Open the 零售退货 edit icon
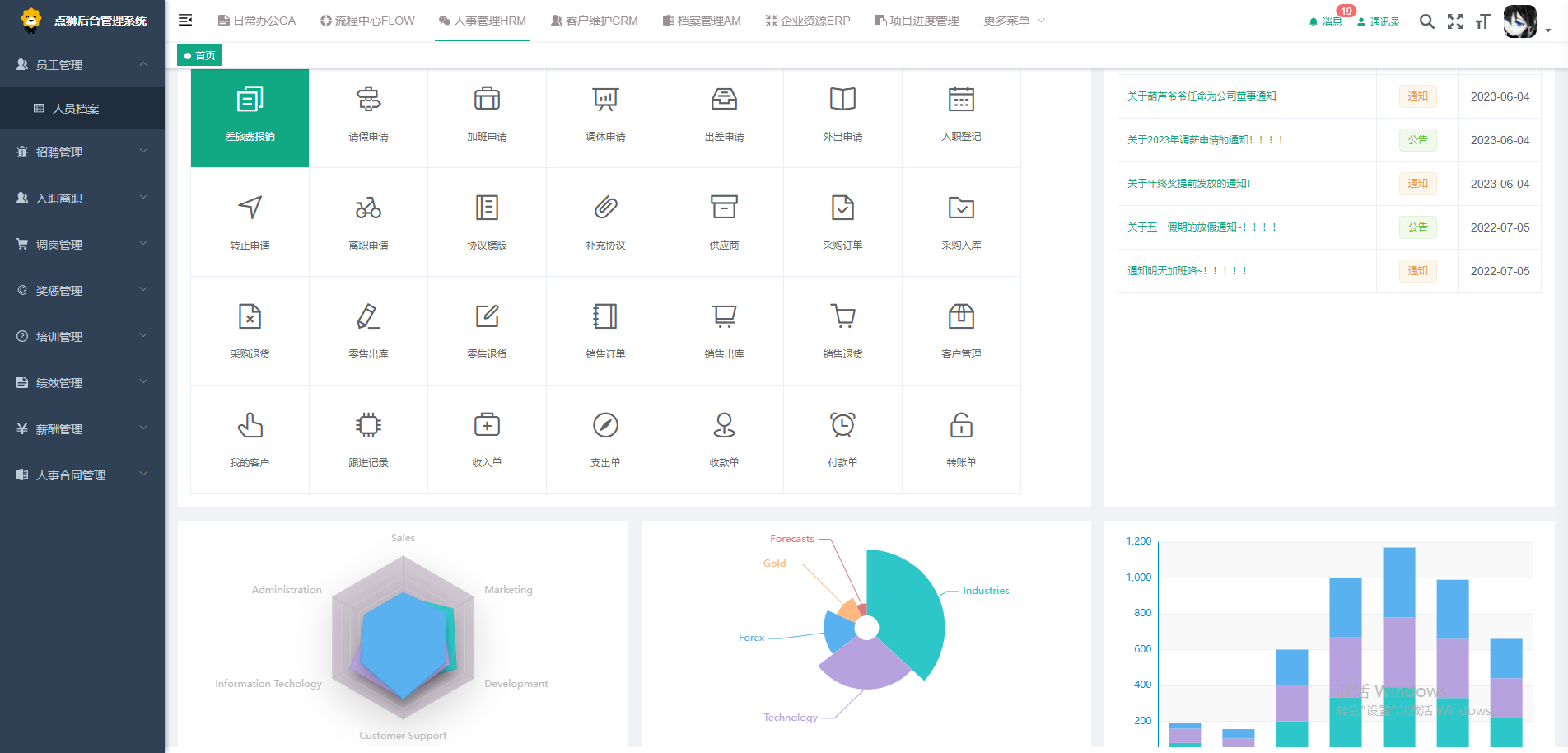Image resolution: width=1568 pixels, height=753 pixels. (x=487, y=316)
